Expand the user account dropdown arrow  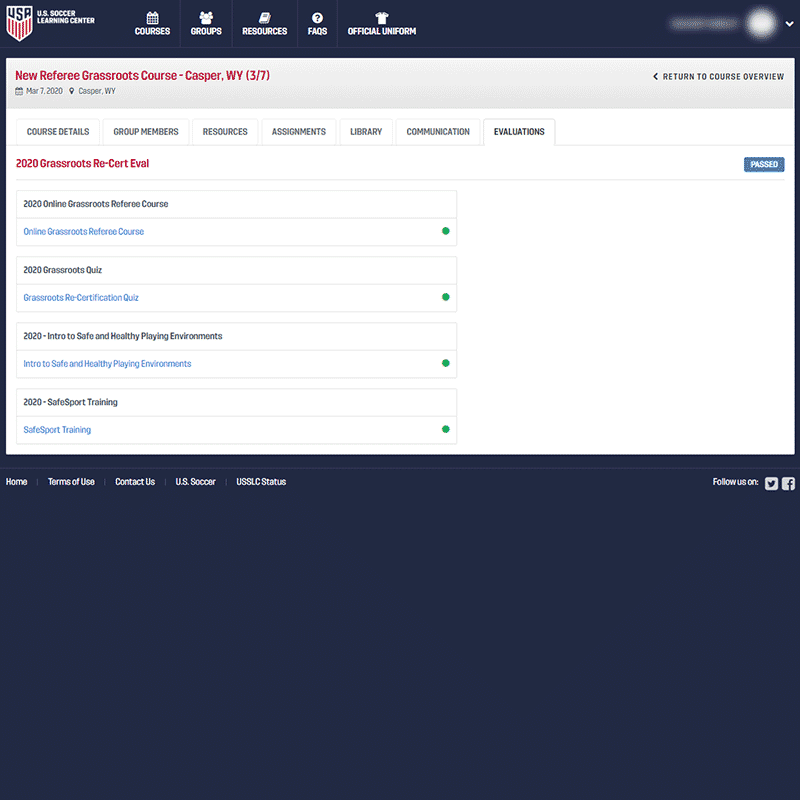(x=789, y=23)
